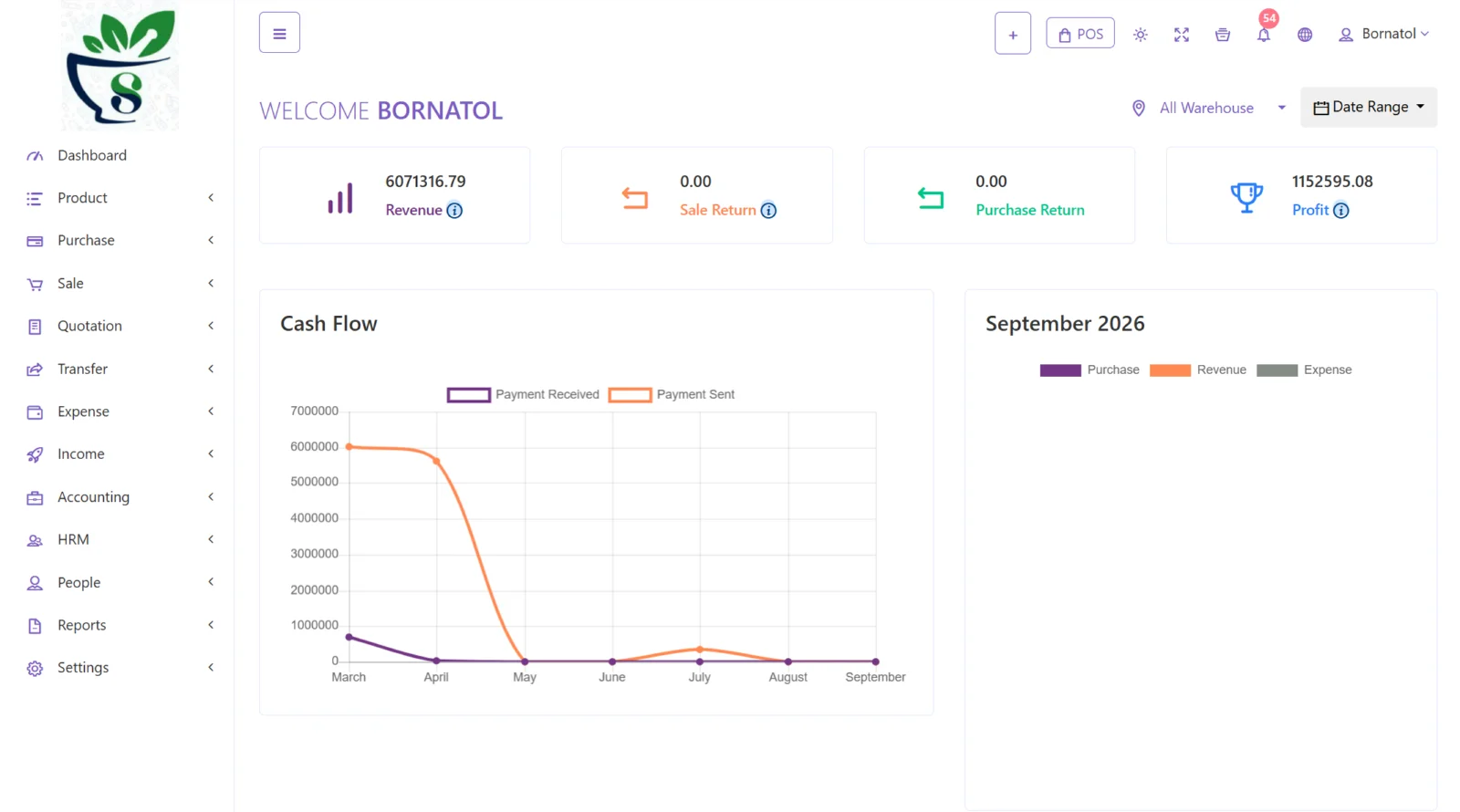The width and height of the screenshot is (1460, 812).
Task: Toggle the hamburger sidebar menu button
Action: (279, 34)
